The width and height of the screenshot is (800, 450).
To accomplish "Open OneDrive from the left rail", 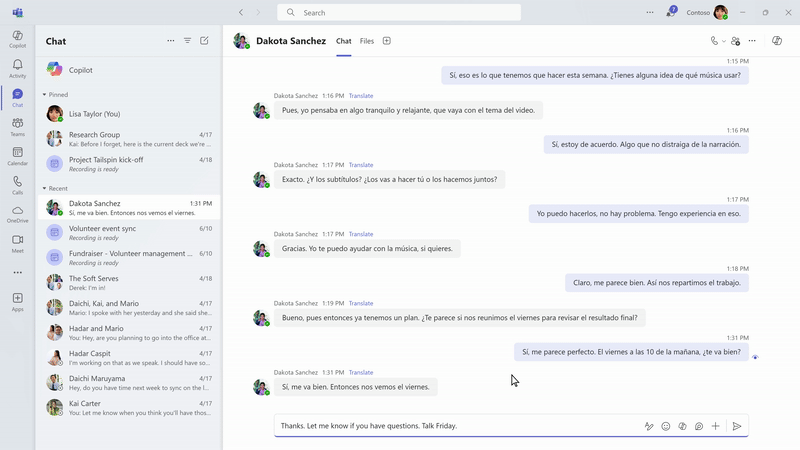I will (x=17, y=213).
